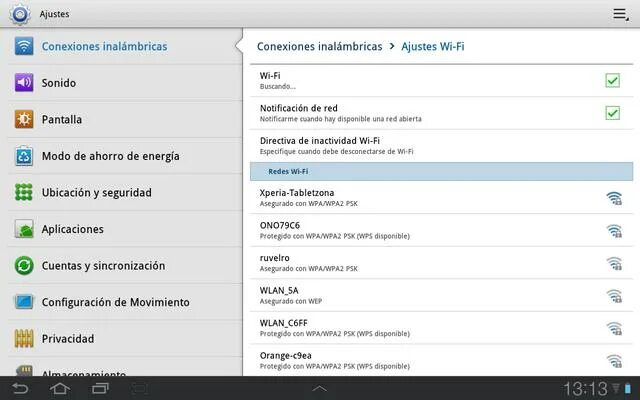640x400 pixels.
Task: Select Modo de ahorro de energía
Action: 125,156
